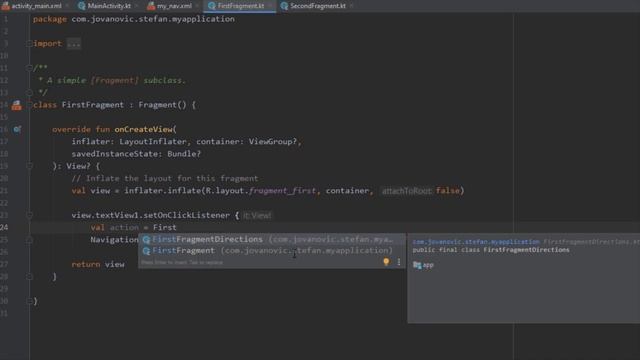Click the package declaration on line 1

pyautogui.click(x=134, y=19)
